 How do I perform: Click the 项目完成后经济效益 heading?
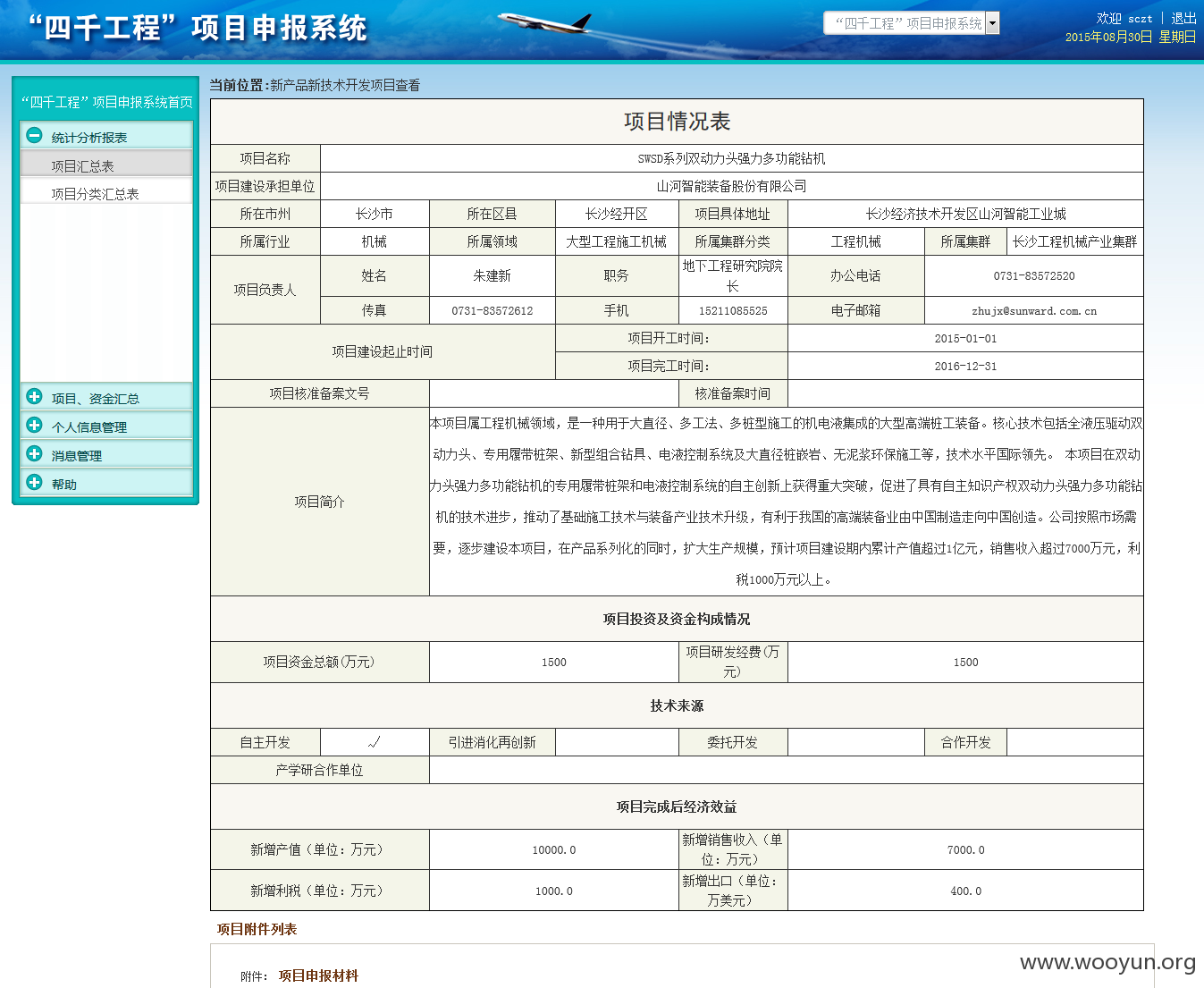(677, 806)
